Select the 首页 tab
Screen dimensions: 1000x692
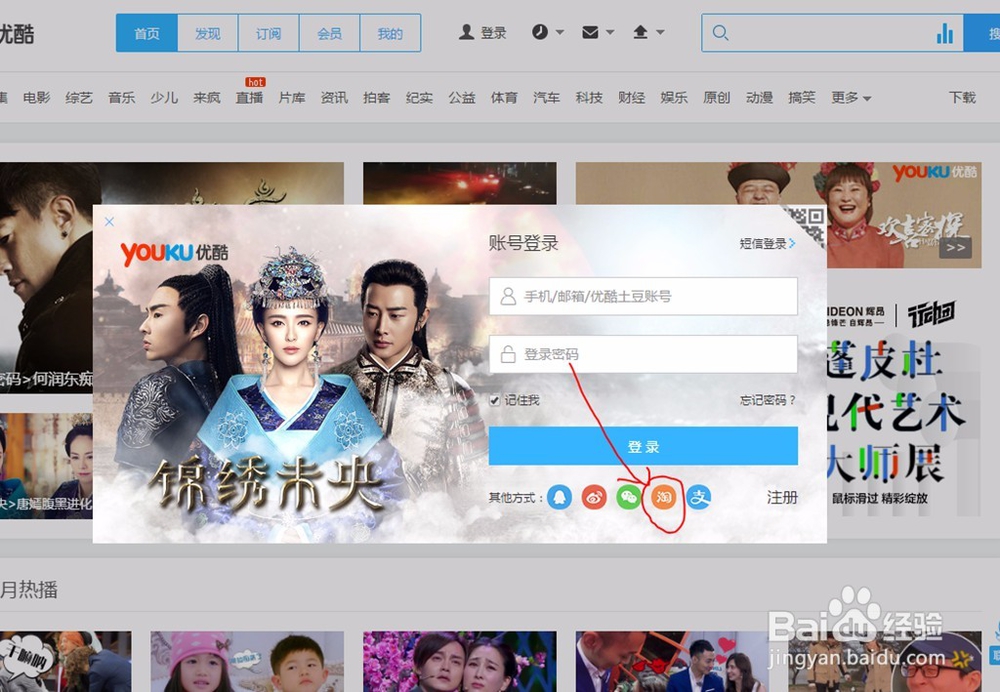147,33
